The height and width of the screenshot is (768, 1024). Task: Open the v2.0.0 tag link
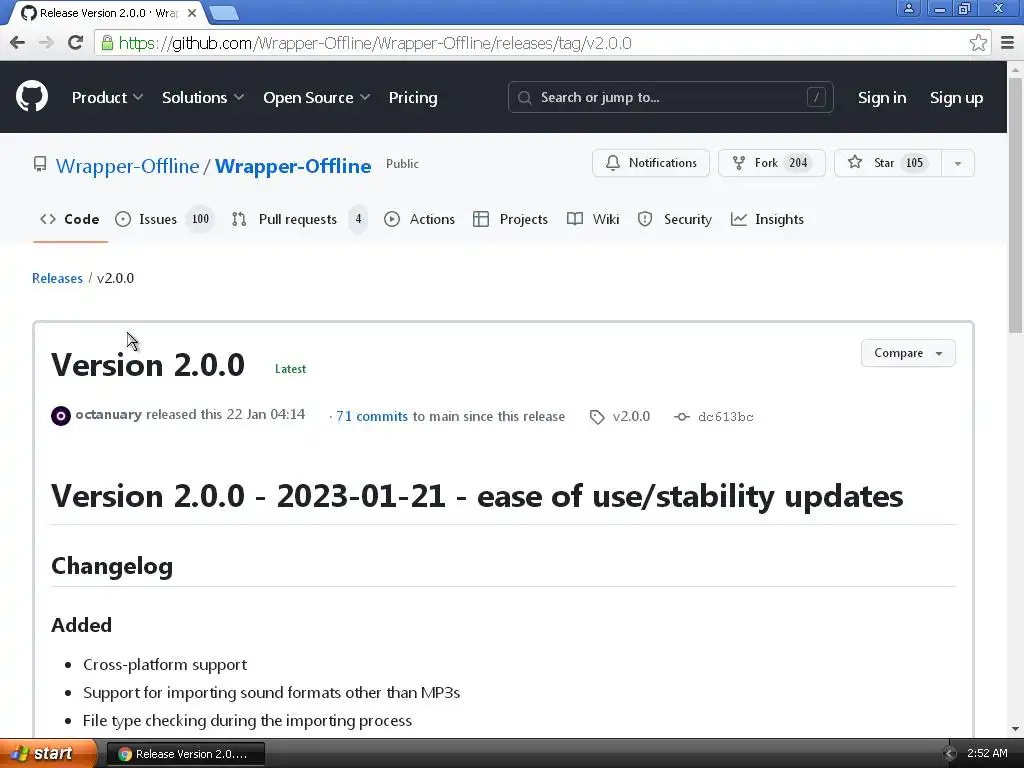point(631,417)
